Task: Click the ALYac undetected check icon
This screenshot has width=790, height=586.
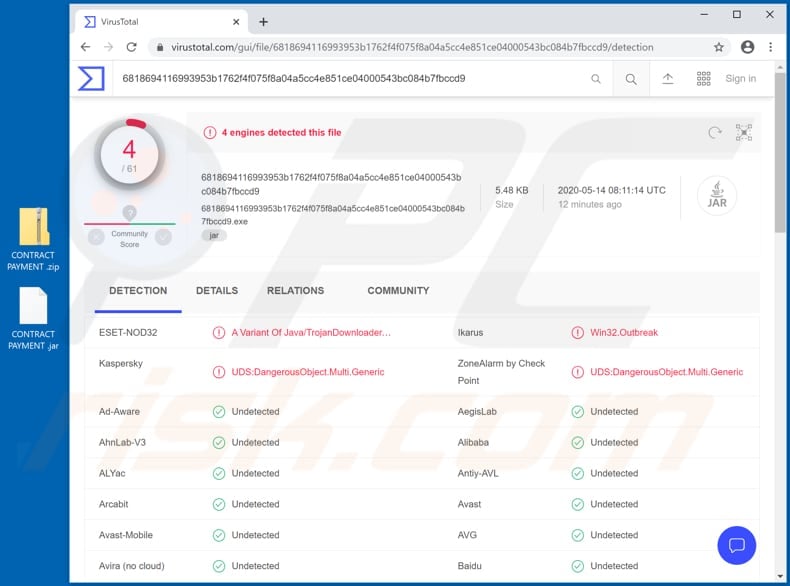Action: click(x=219, y=474)
